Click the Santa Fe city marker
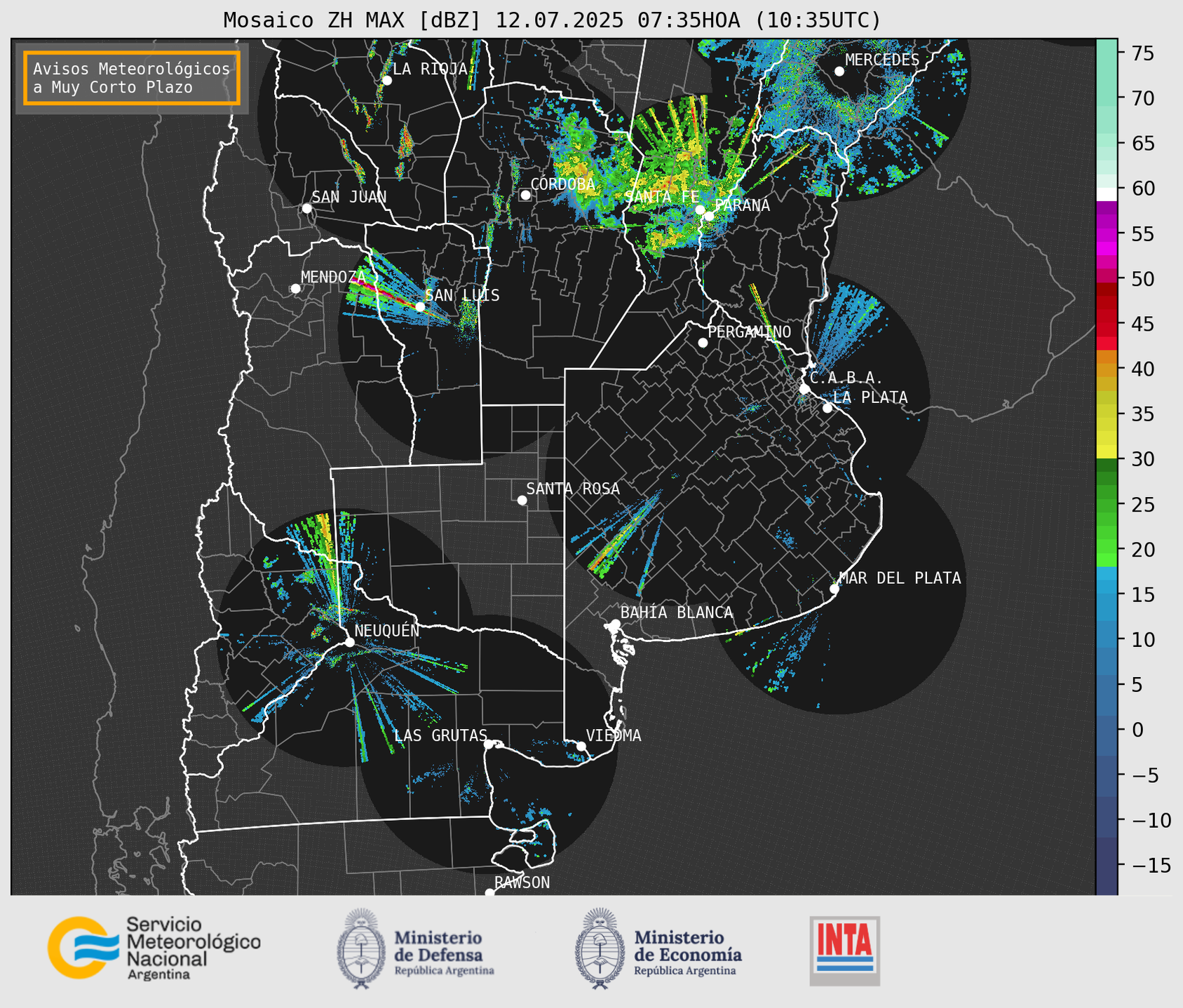Screen dimensions: 1183x1008 [x=700, y=210]
